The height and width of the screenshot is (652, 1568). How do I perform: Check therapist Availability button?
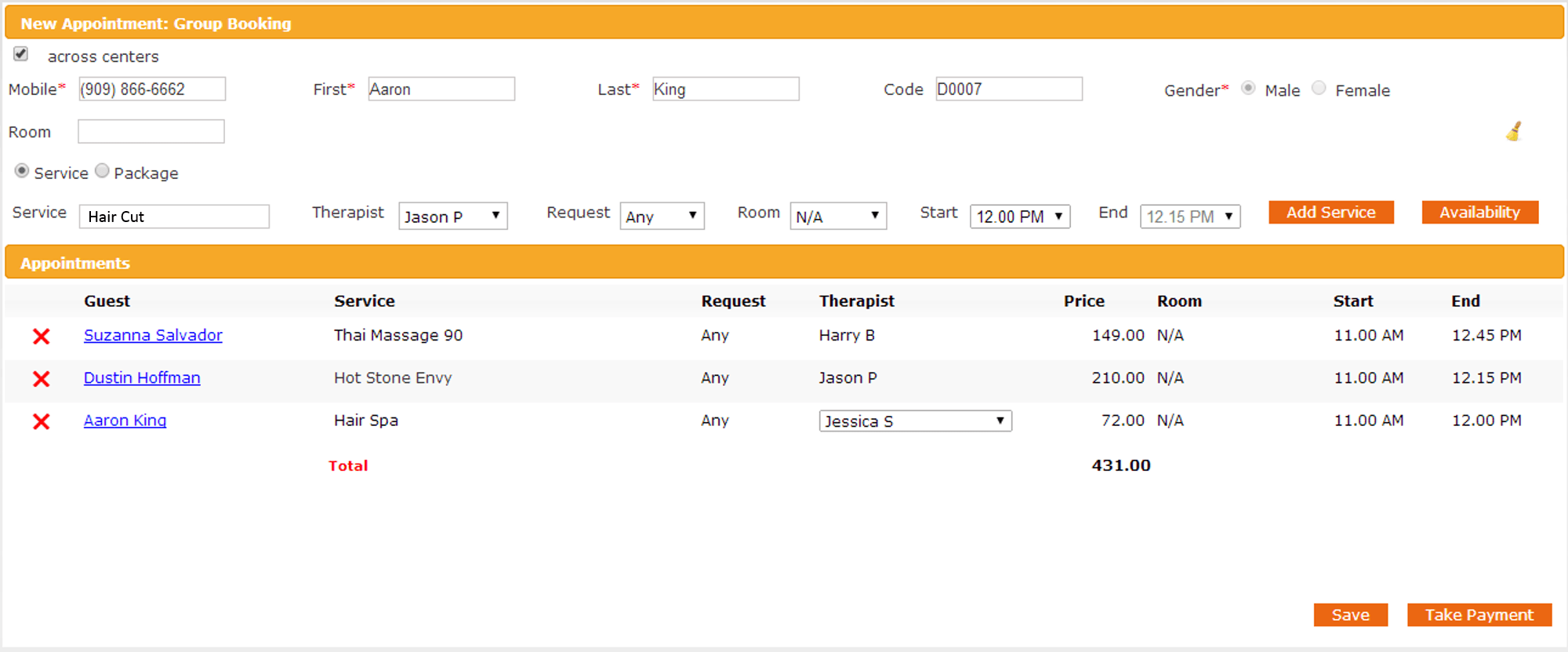1479,213
